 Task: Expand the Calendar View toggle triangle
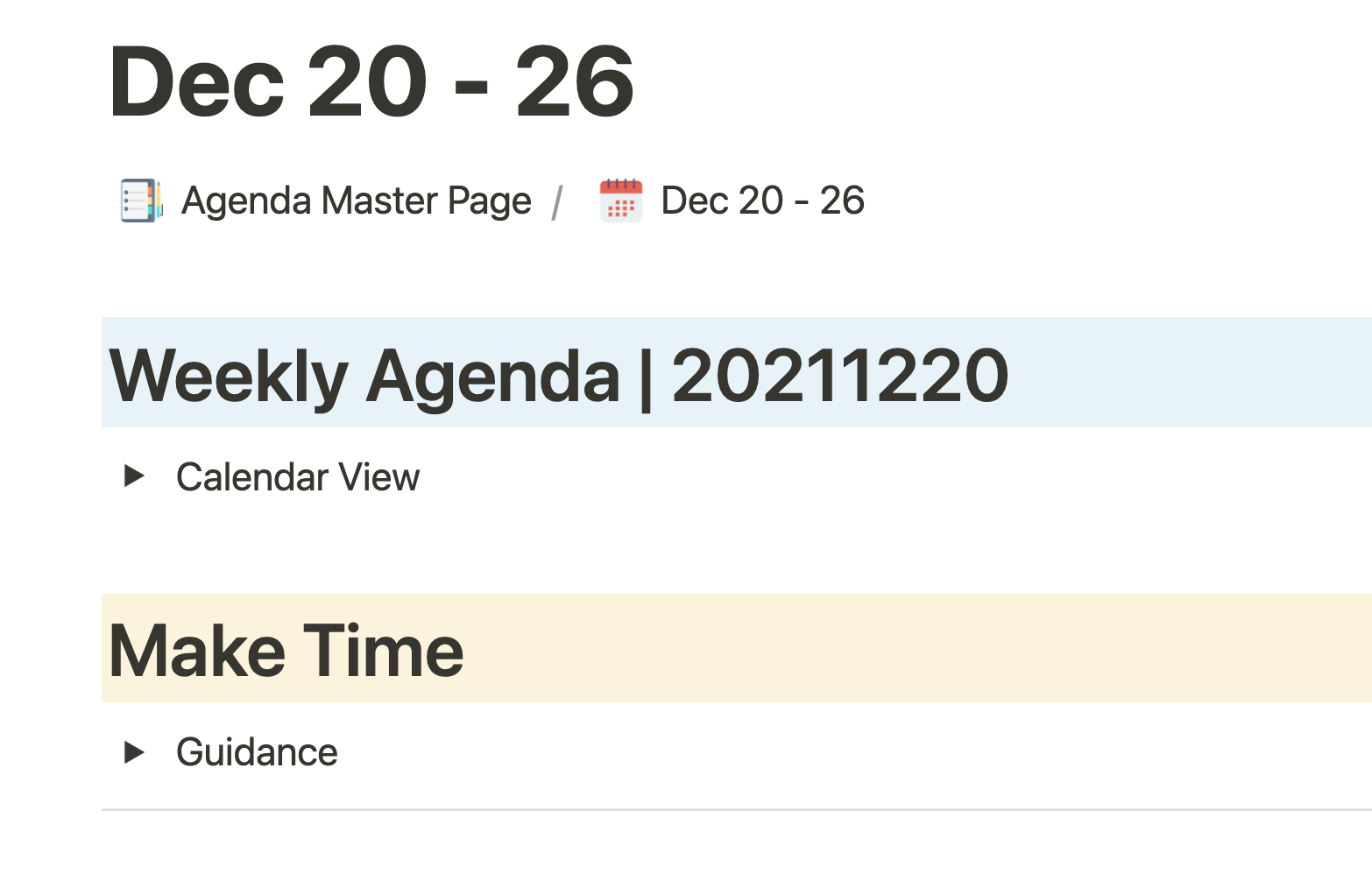tap(134, 476)
